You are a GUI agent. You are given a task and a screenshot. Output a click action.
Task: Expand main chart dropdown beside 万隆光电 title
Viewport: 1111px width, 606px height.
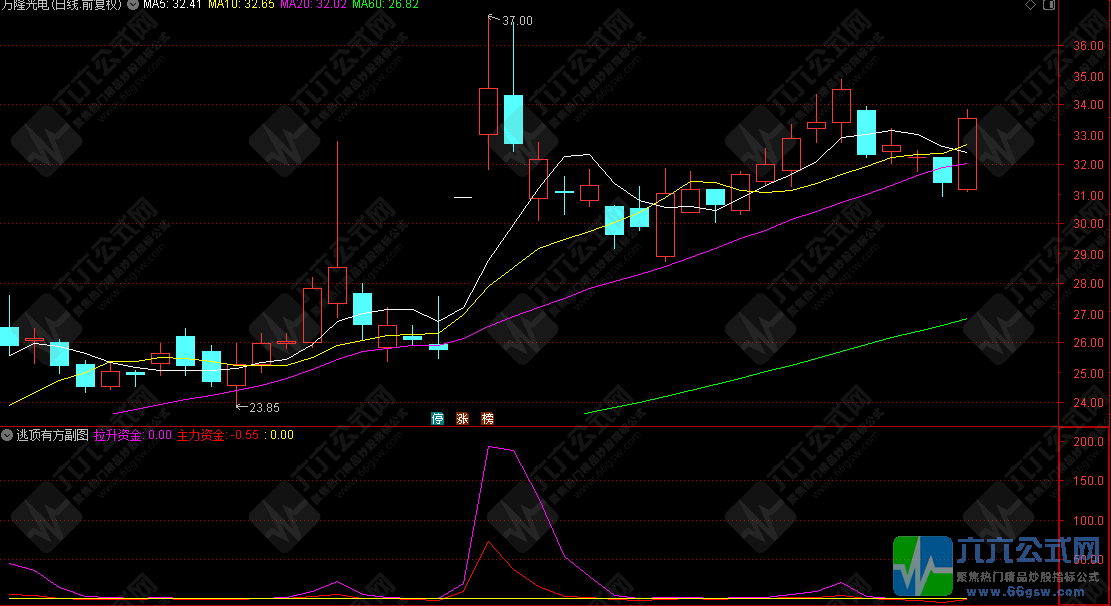(x=133, y=5)
